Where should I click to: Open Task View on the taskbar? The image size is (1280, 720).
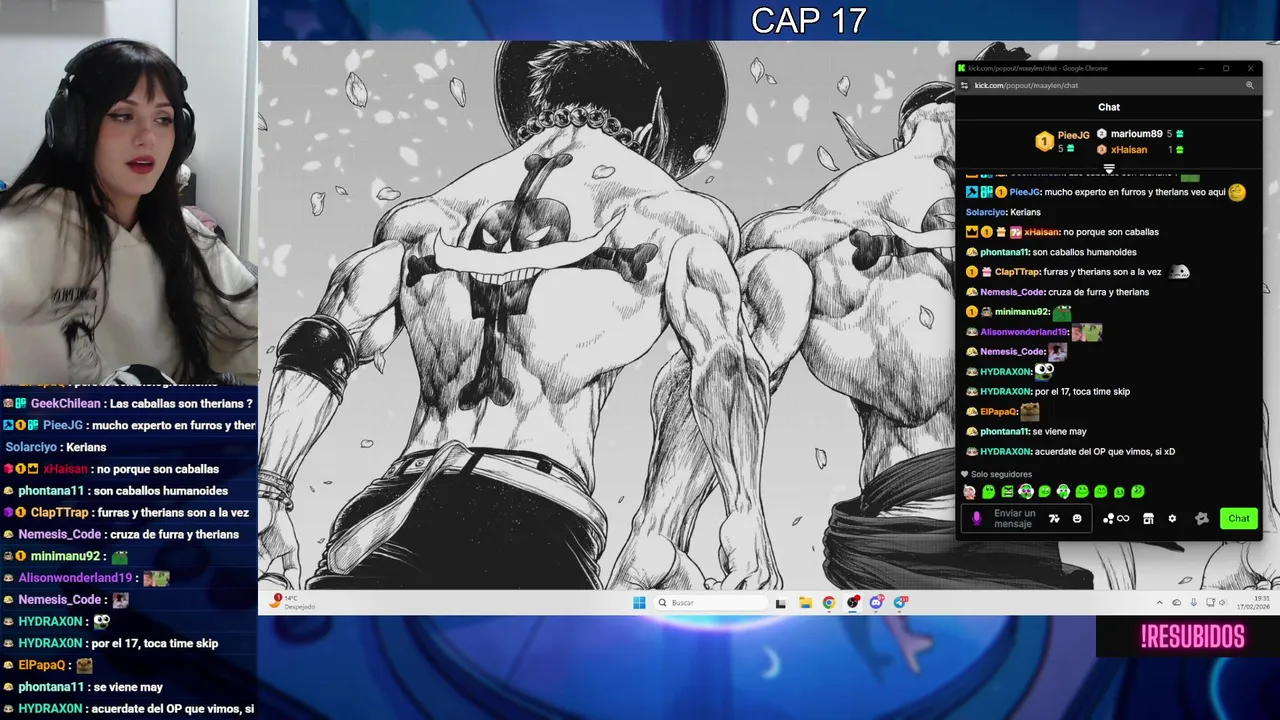[x=781, y=602]
